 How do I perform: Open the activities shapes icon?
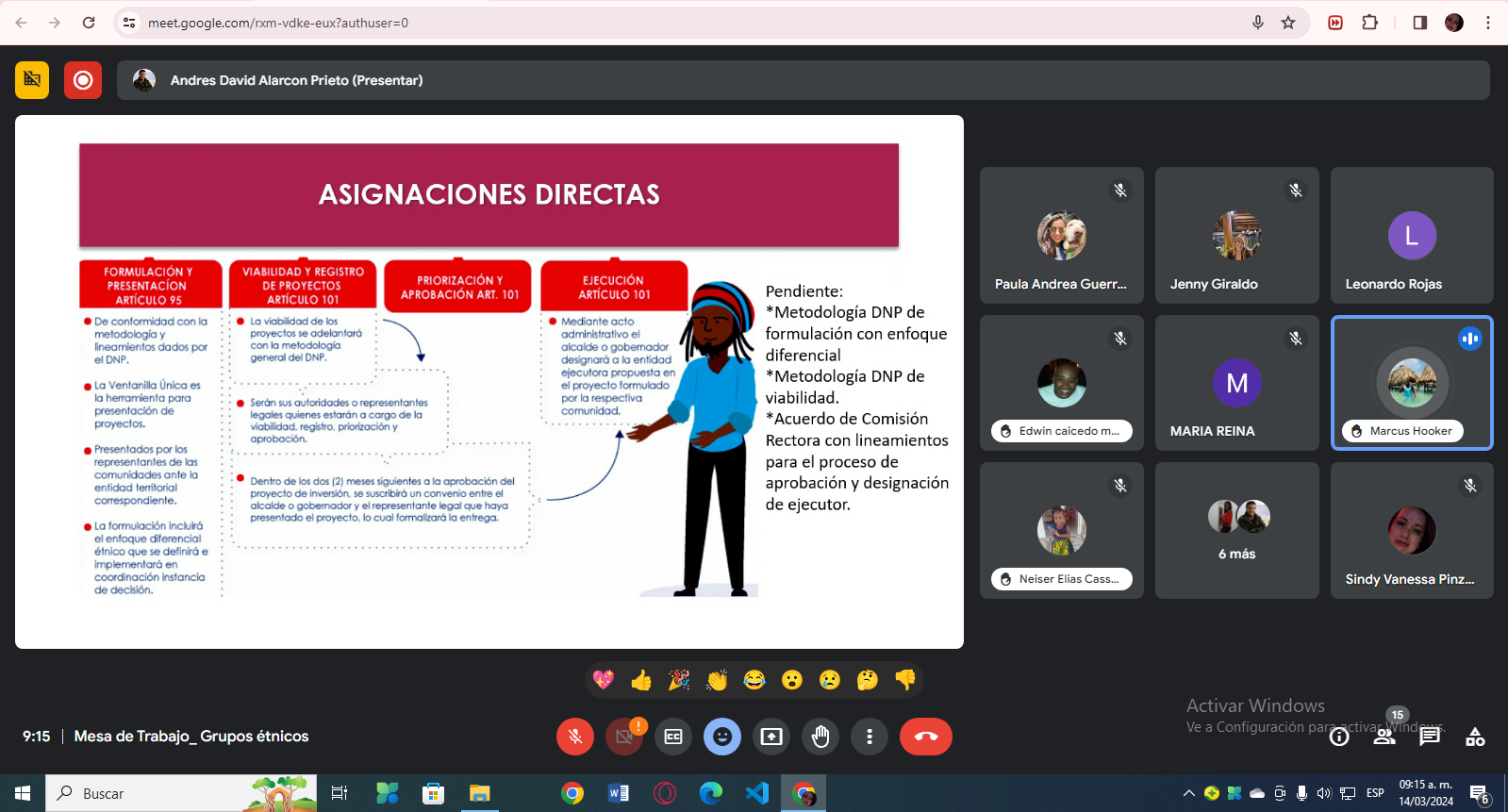[x=1475, y=737]
